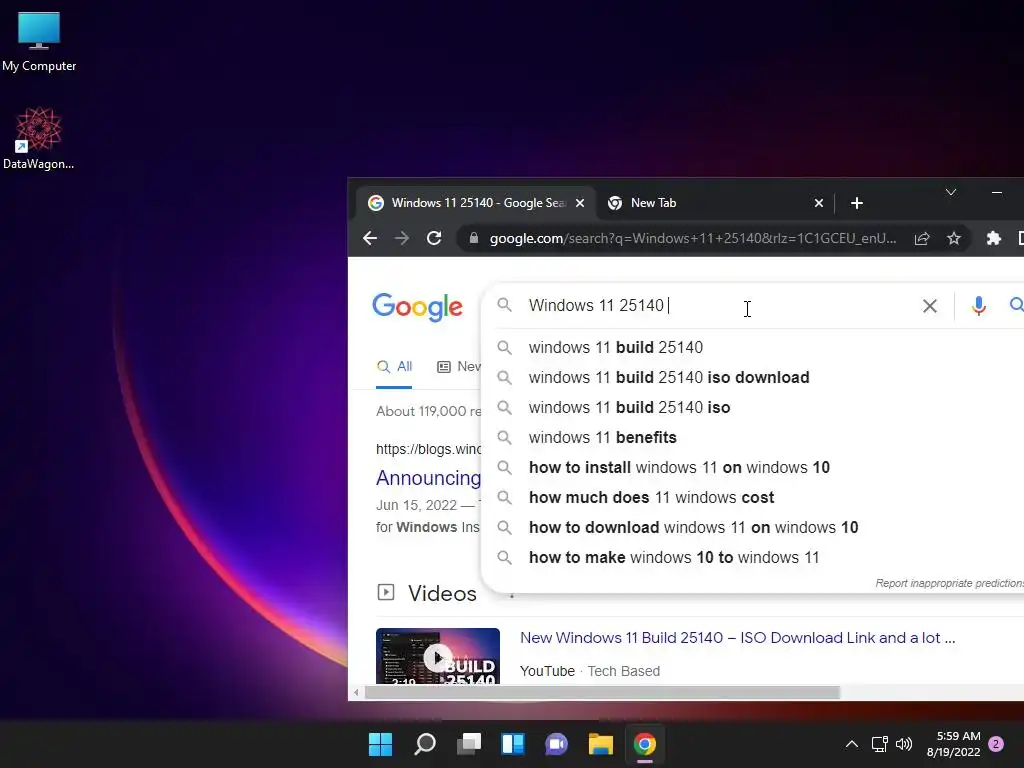Close the New Tab tab
1024x768 pixels.
pyautogui.click(x=818, y=203)
